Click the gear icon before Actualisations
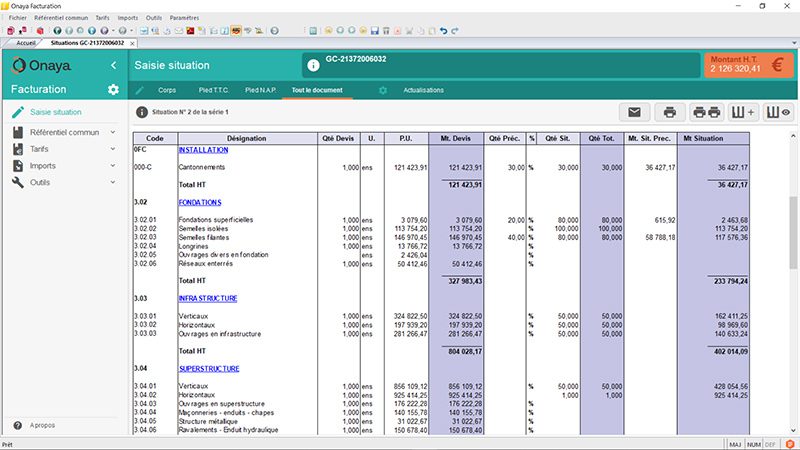The width and height of the screenshot is (800, 450). click(382, 90)
